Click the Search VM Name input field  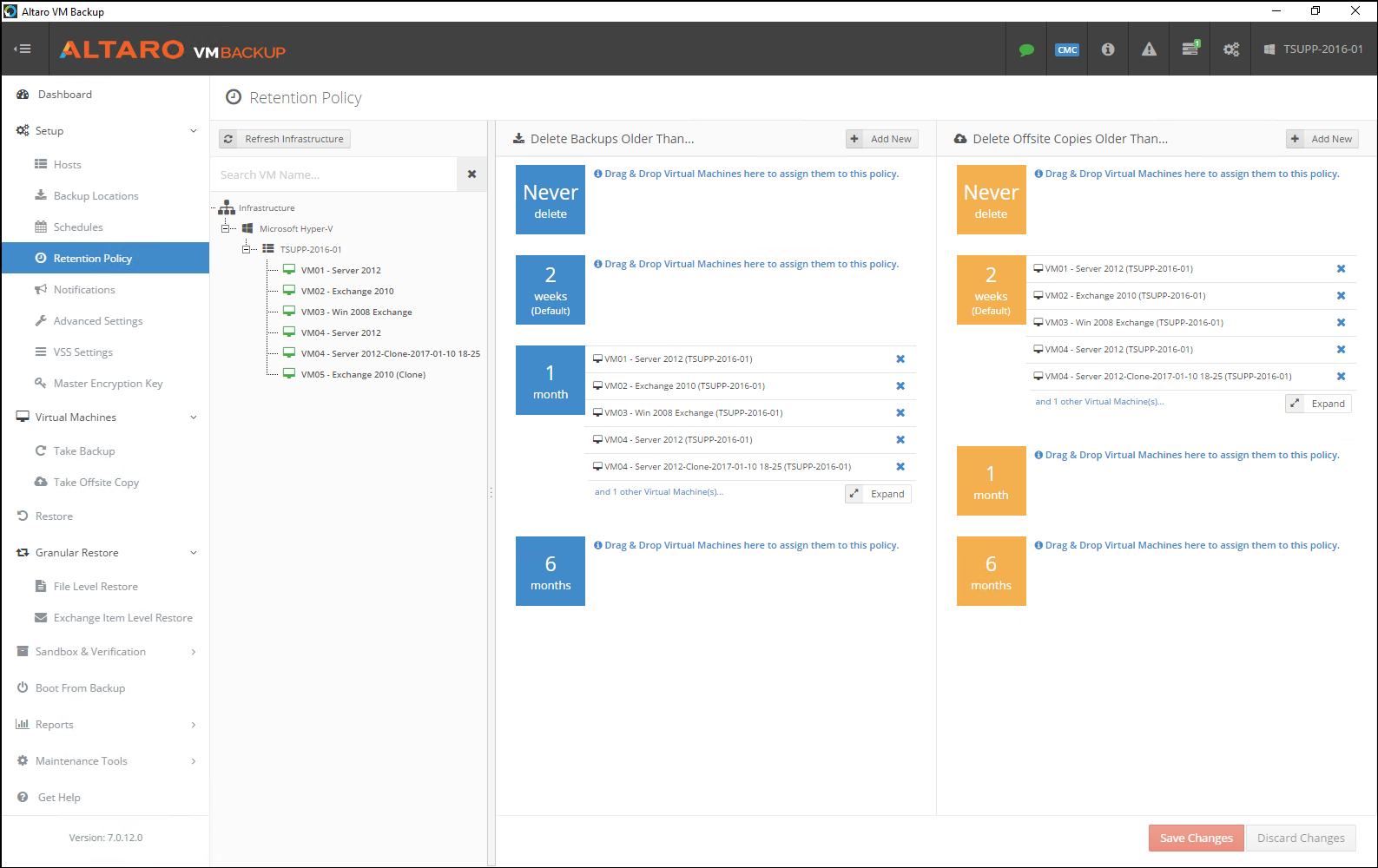[x=334, y=174]
